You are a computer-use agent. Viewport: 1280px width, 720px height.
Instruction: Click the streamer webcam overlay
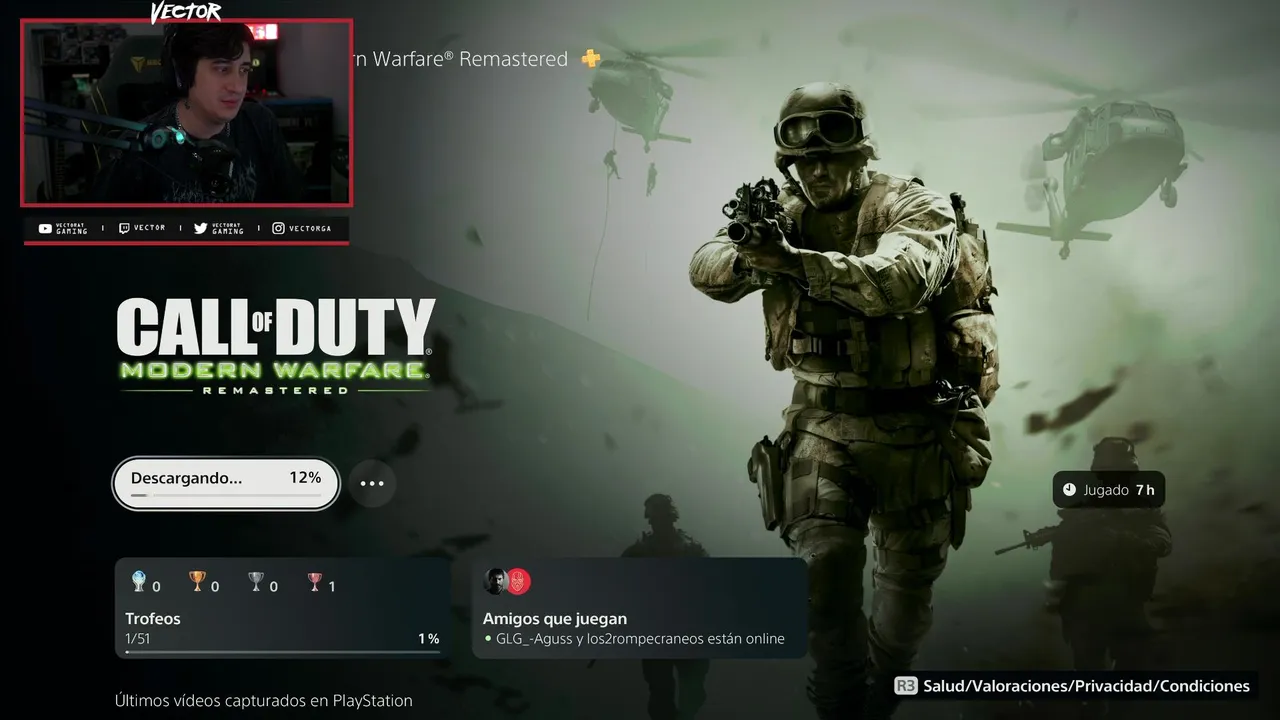pos(187,112)
